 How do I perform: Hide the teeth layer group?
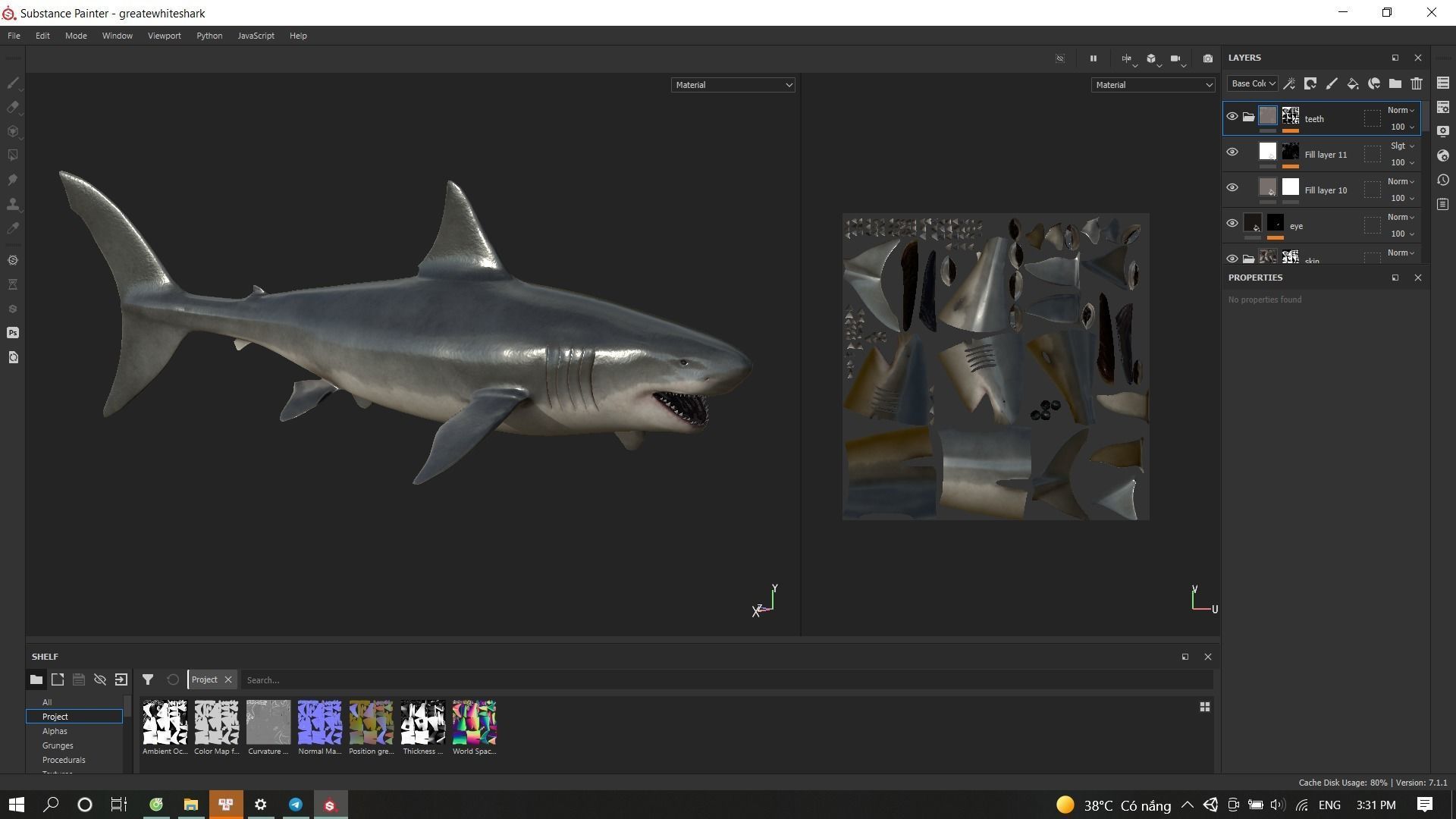1232,116
